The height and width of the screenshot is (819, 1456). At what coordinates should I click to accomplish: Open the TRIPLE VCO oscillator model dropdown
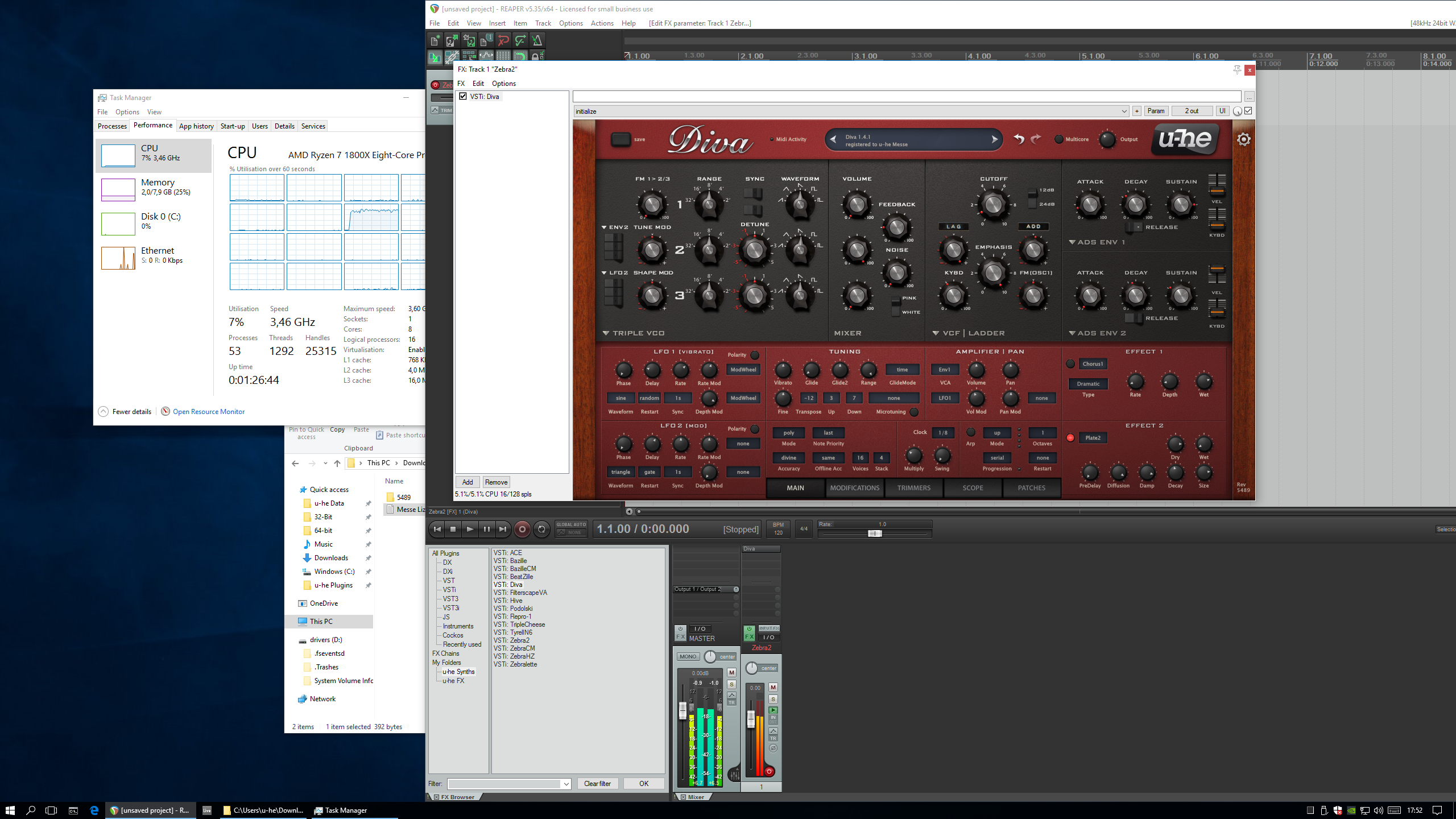(x=606, y=333)
